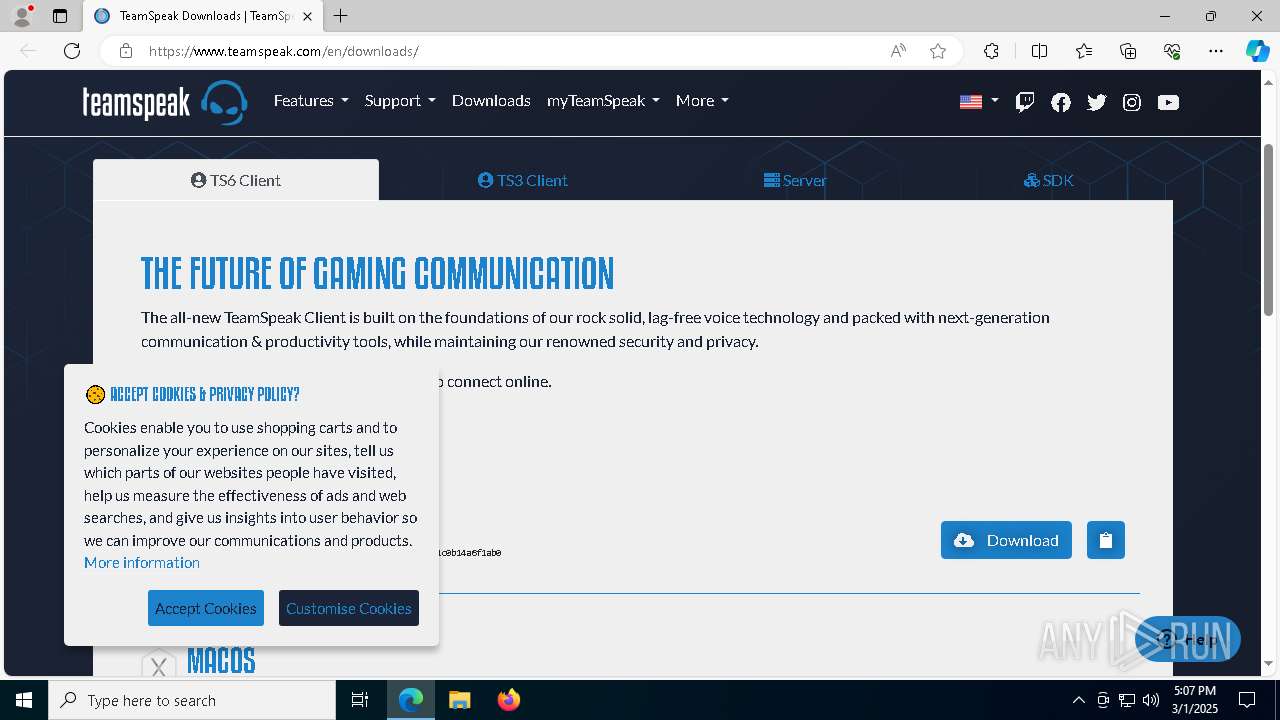Select the TS6 Client tab

coord(236,180)
